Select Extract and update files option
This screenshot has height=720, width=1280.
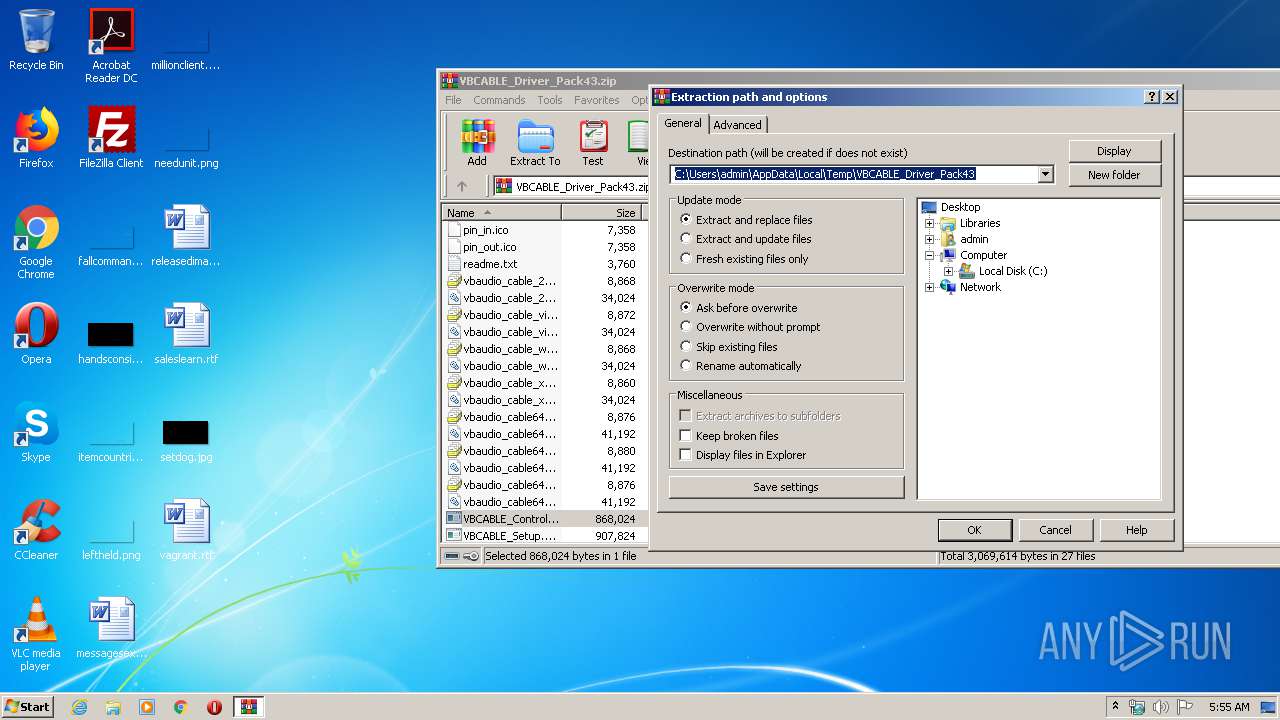[745, 239]
